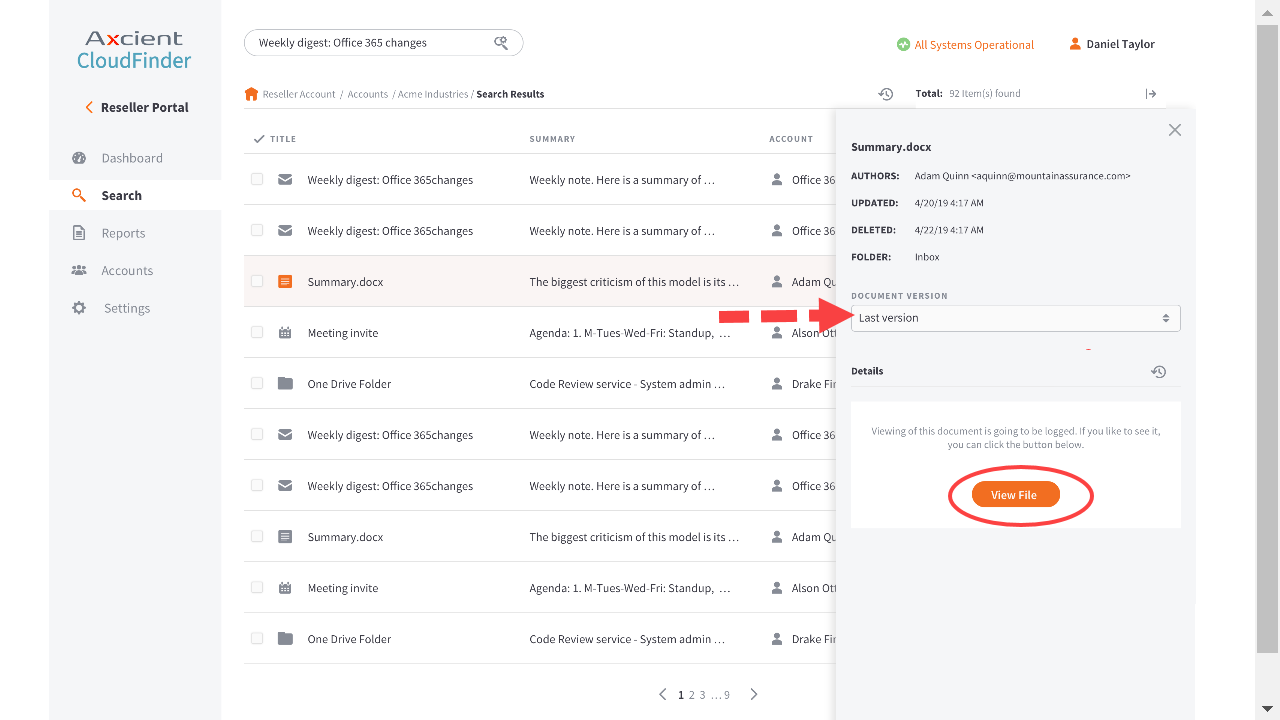This screenshot has height=720, width=1280.
Task: Open the Accounts section
Action: coord(126,270)
